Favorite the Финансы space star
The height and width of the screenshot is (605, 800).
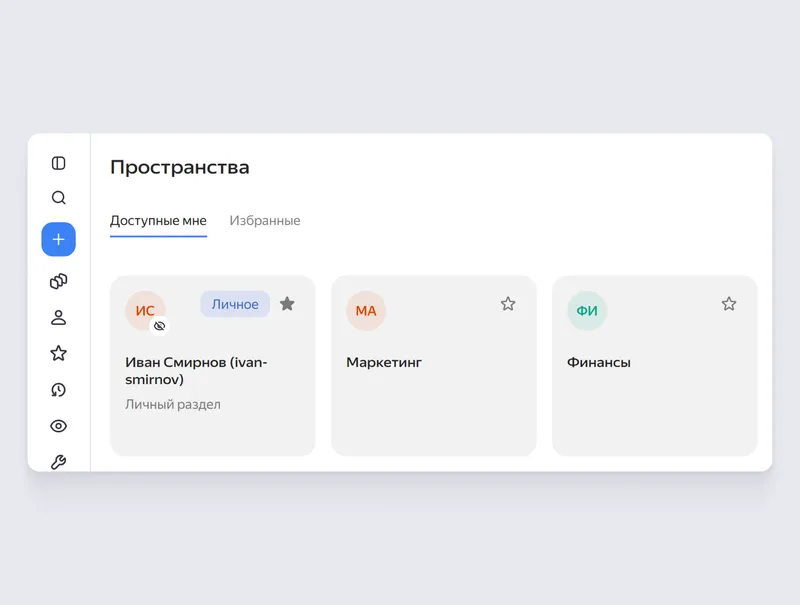pos(729,304)
